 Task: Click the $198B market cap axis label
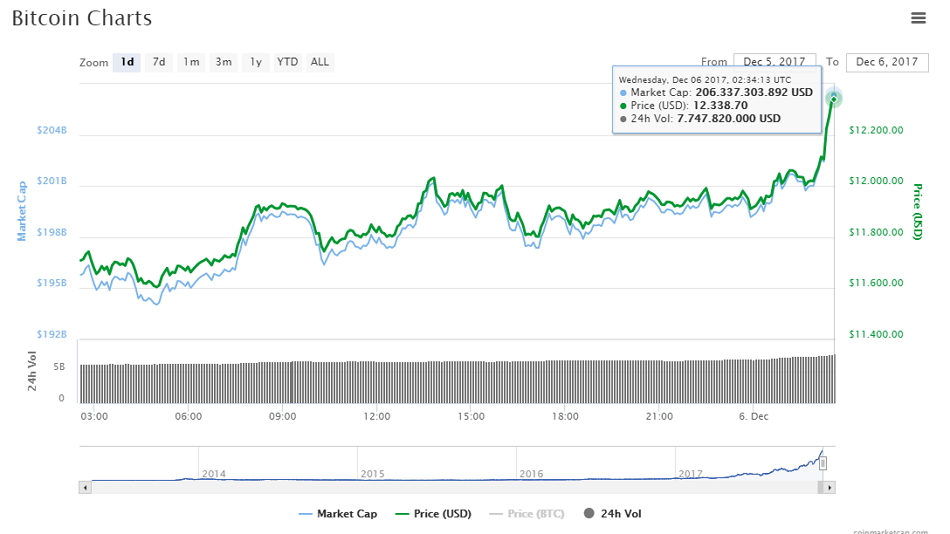[51, 232]
